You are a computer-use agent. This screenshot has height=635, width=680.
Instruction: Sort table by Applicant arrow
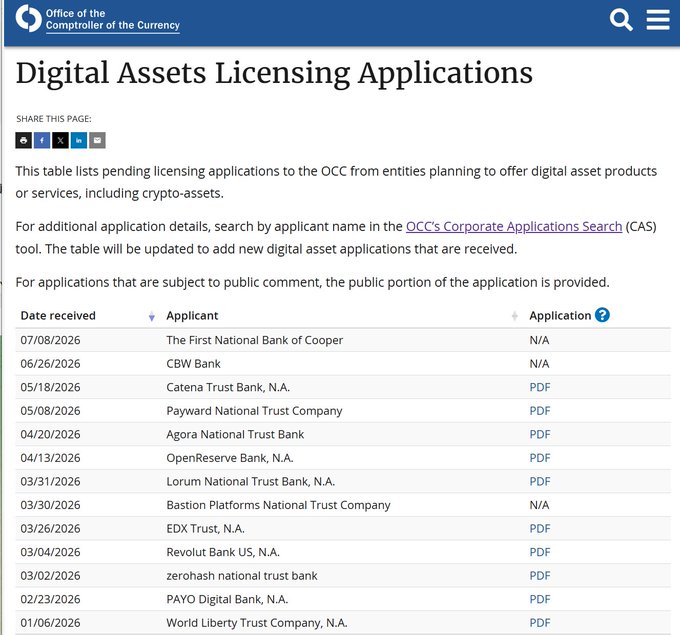tap(515, 316)
